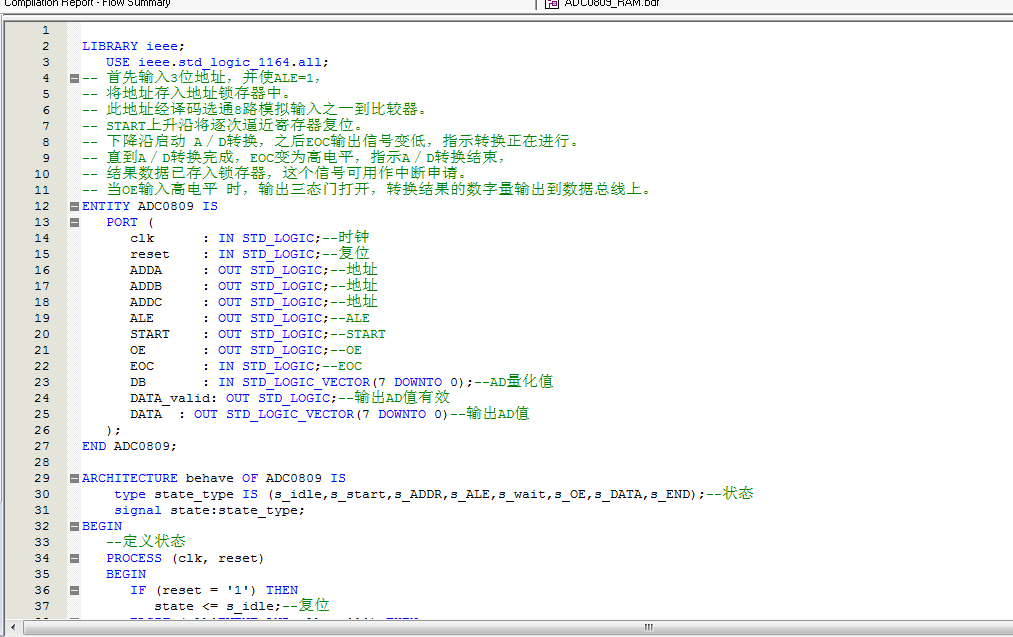Select the 'ADDC' port name
This screenshot has height=637, width=1013.
point(146,302)
